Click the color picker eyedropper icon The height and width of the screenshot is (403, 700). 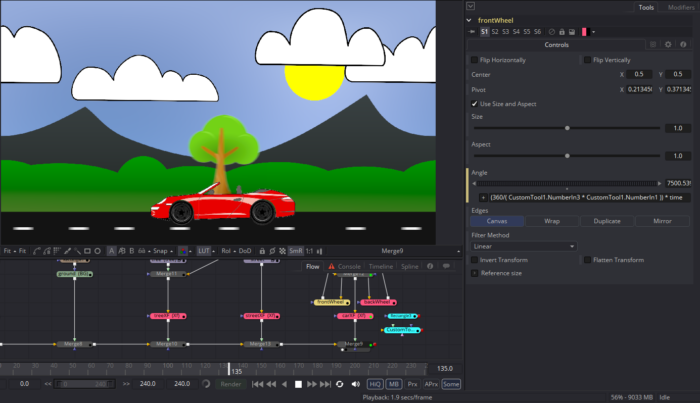coord(67,251)
